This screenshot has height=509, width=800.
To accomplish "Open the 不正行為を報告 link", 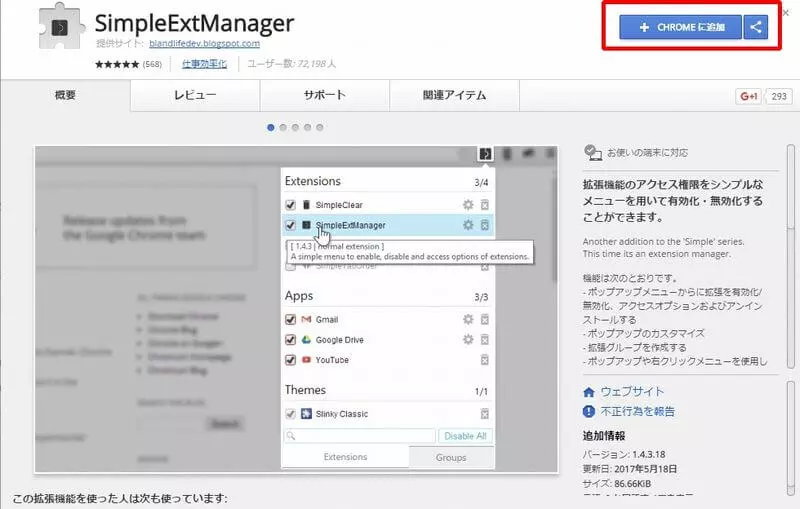I will click(637, 411).
